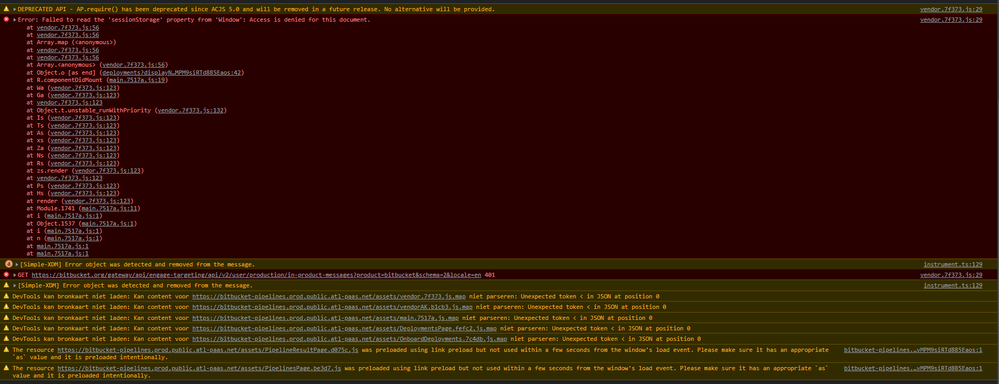Open vendor.7f373.js:123 link in zs.render row
The image size is (999, 384).
[x=107, y=171]
